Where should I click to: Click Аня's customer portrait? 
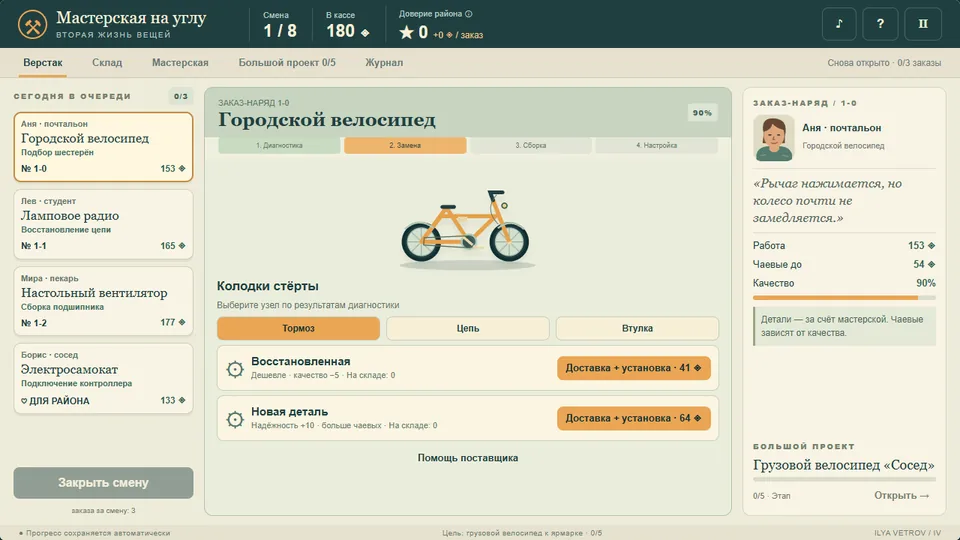pos(773,138)
